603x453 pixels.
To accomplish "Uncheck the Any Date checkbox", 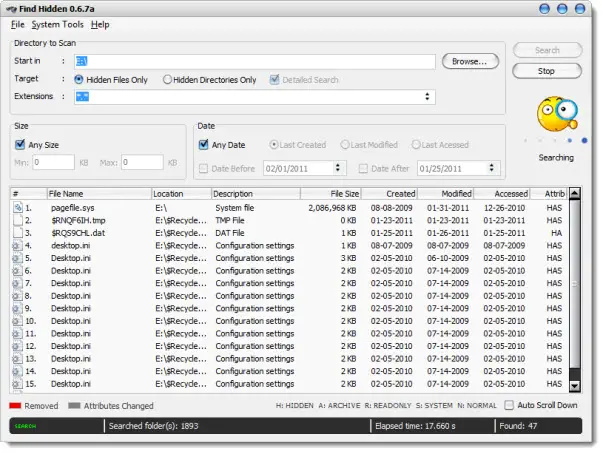I will point(203,145).
